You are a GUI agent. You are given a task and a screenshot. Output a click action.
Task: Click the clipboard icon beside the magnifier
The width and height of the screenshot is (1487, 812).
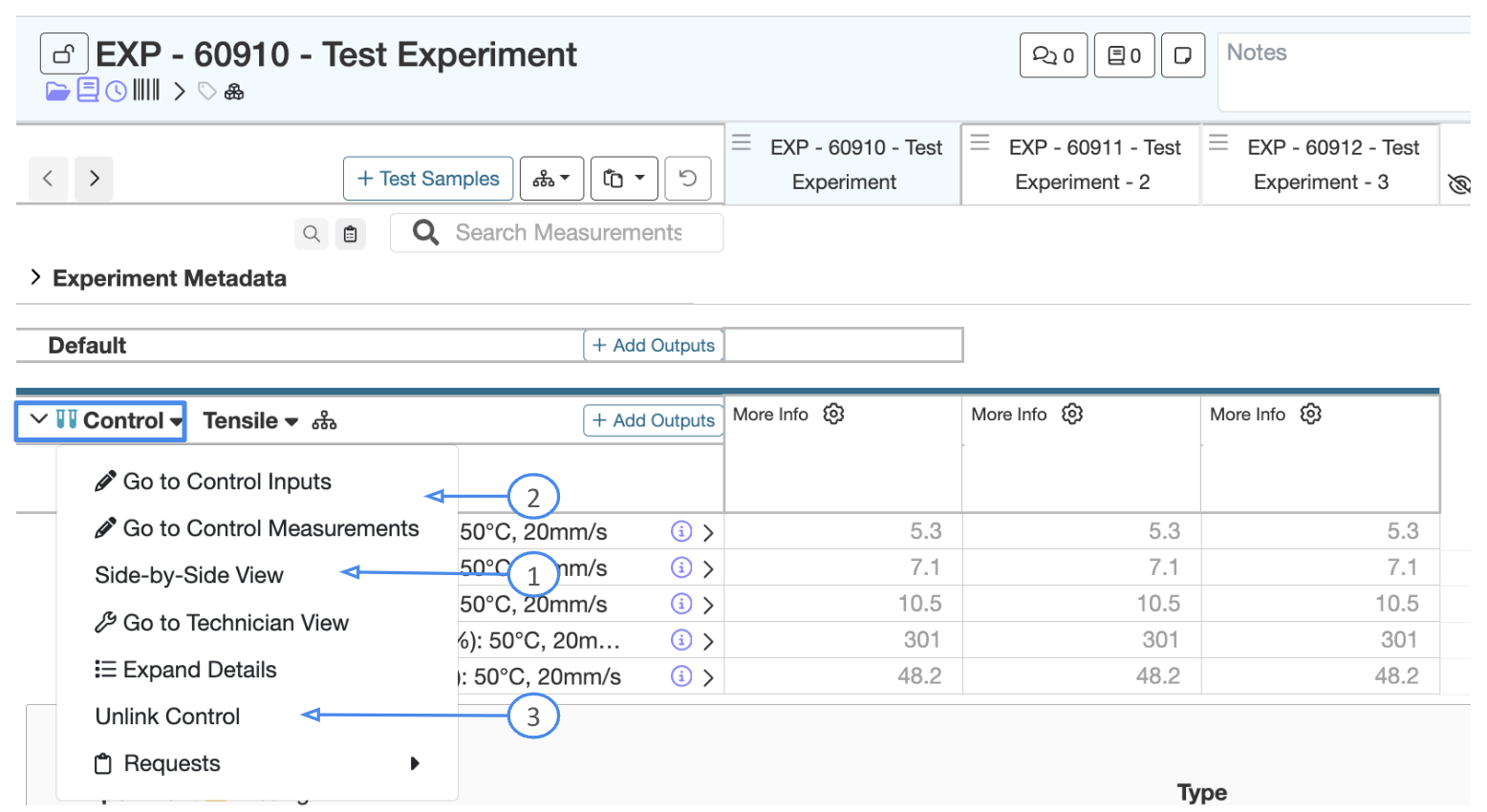tap(351, 233)
